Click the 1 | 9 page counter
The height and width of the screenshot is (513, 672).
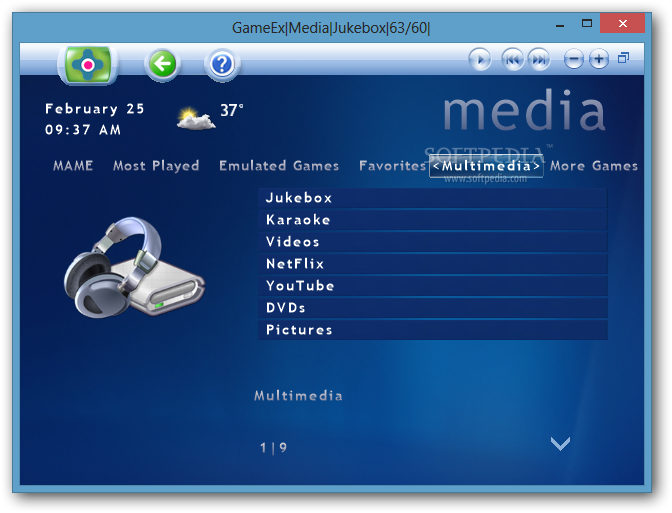[273, 448]
